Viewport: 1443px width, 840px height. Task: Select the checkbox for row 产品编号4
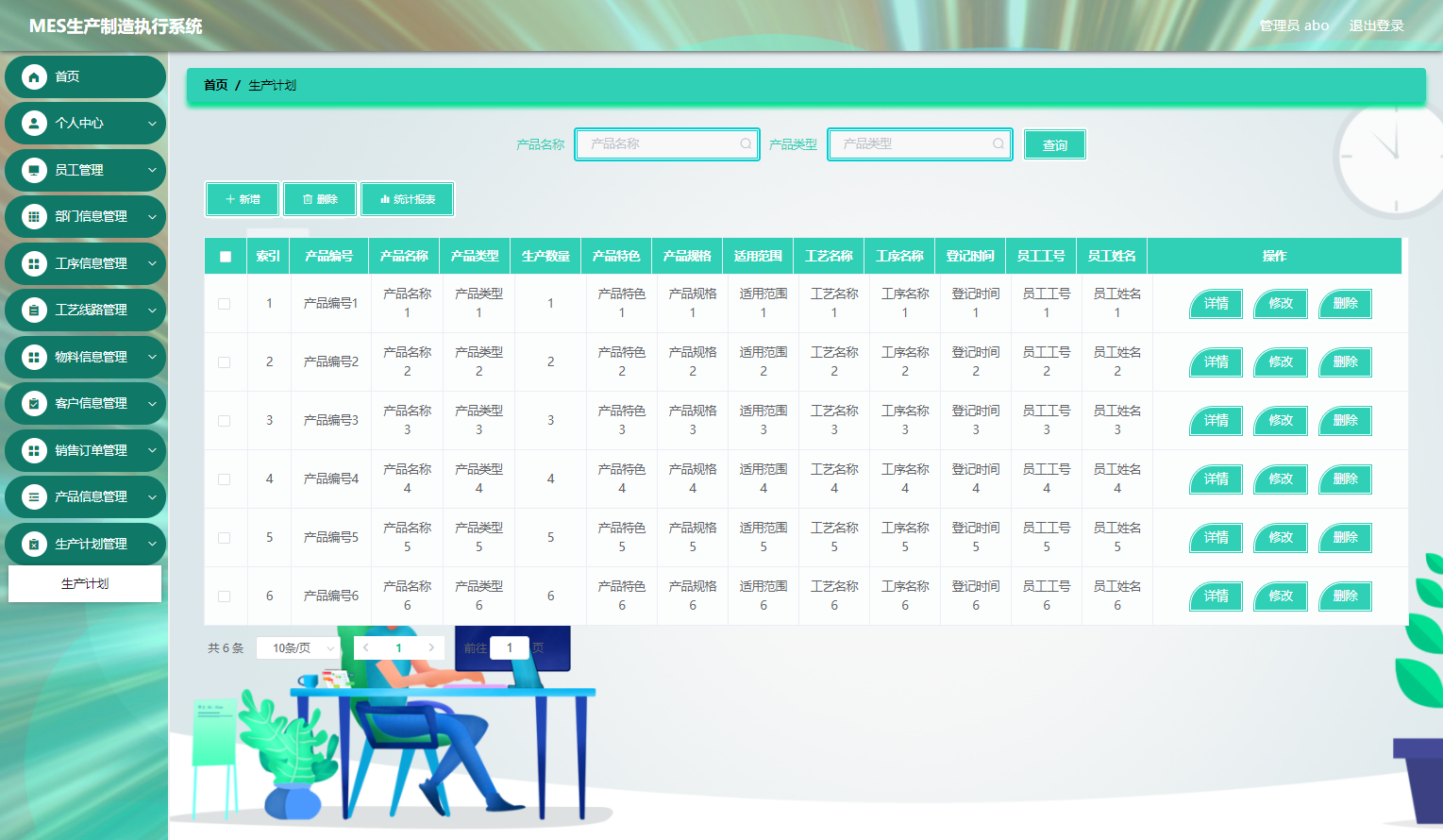[x=225, y=479]
